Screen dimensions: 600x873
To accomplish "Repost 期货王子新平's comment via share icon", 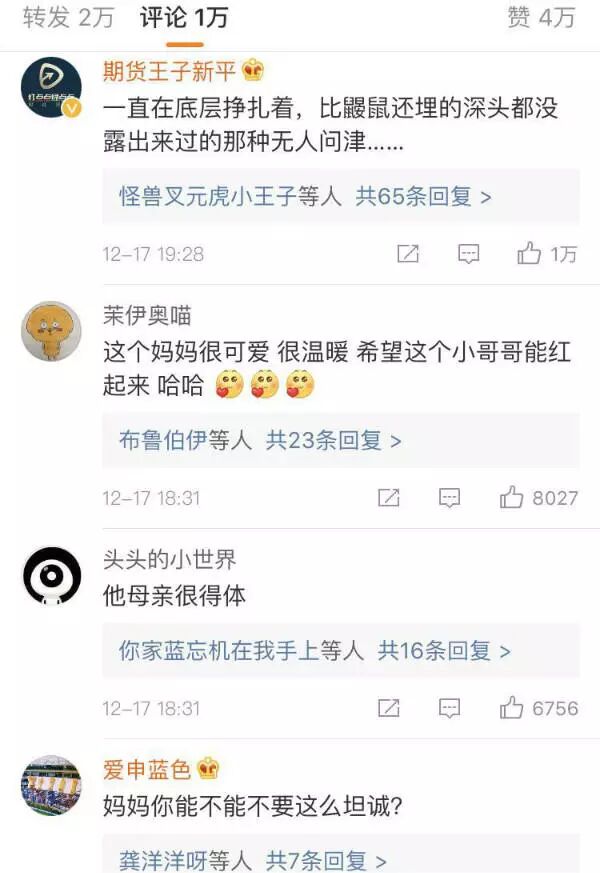I will [408, 254].
